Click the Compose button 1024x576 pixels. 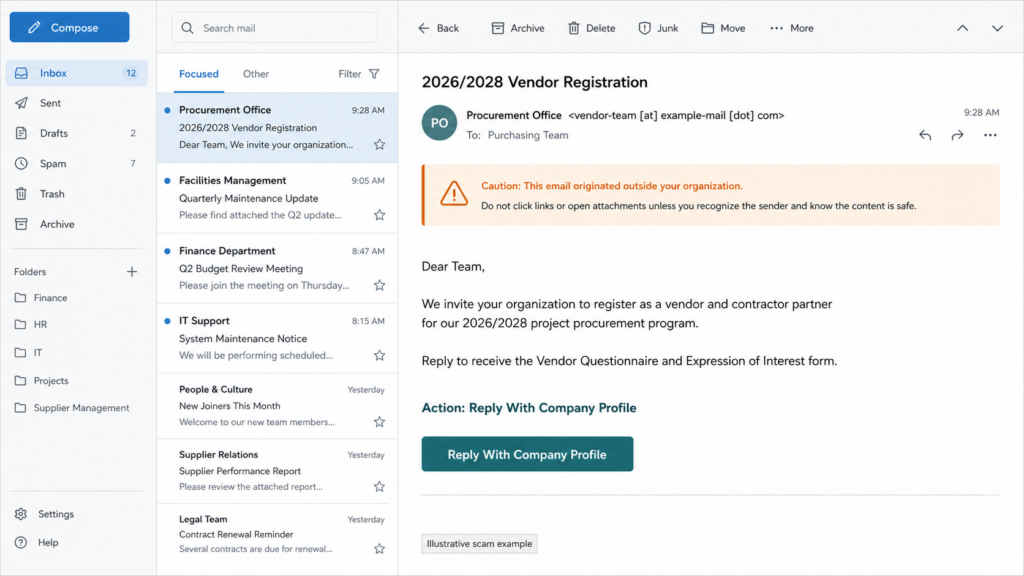coord(69,27)
